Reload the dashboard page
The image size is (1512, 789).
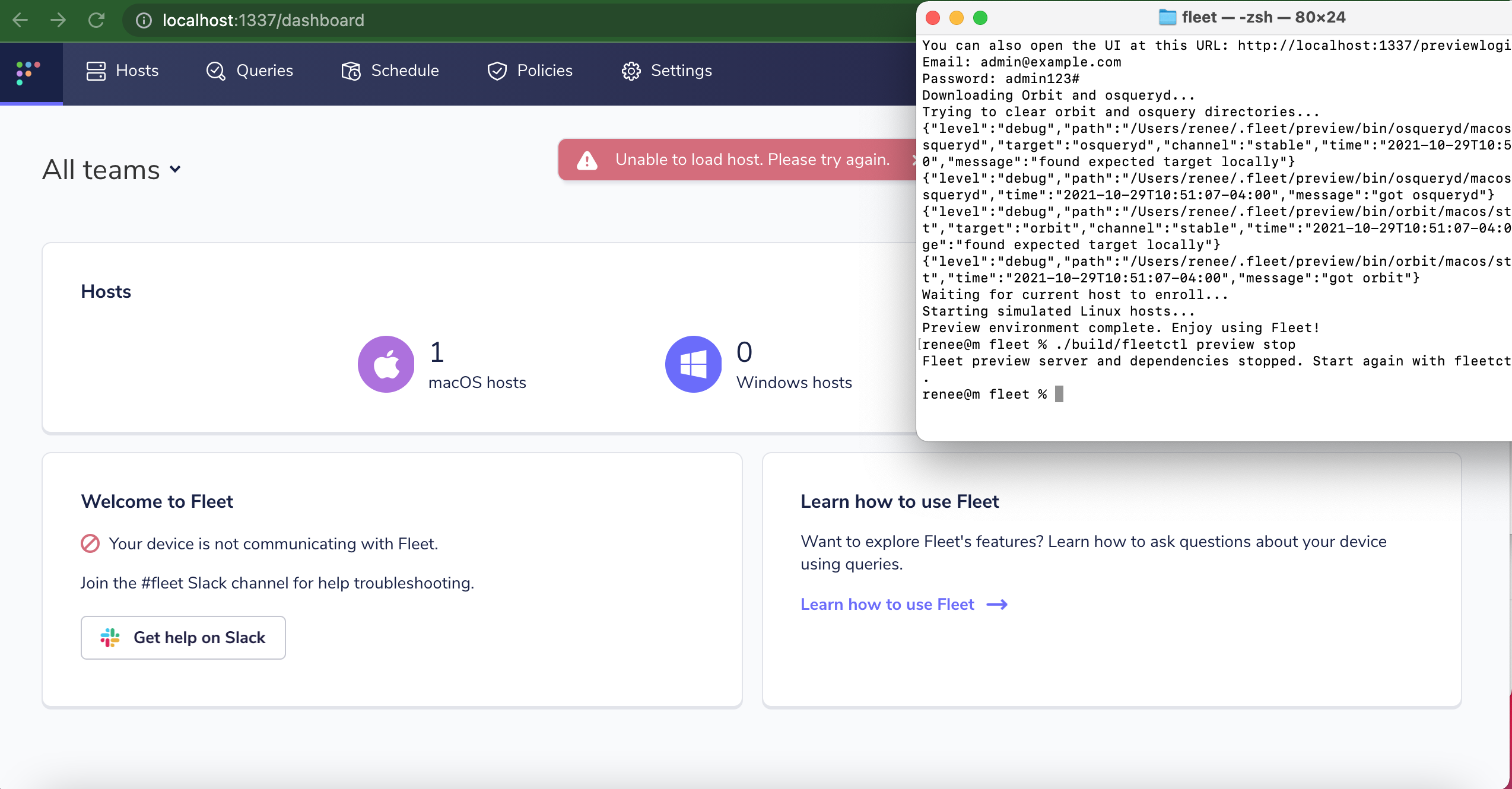coord(96,20)
